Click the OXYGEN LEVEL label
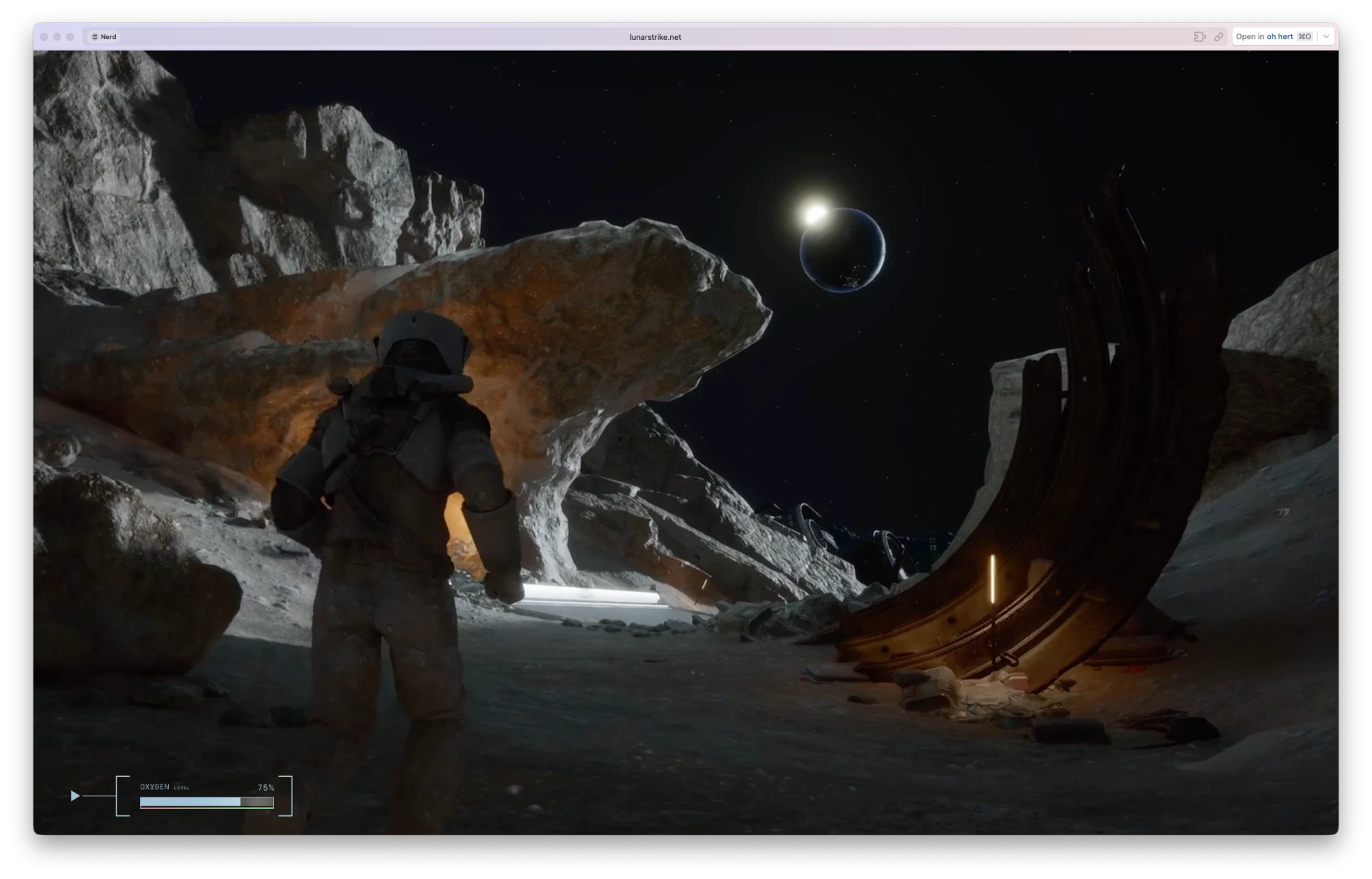 (165, 787)
